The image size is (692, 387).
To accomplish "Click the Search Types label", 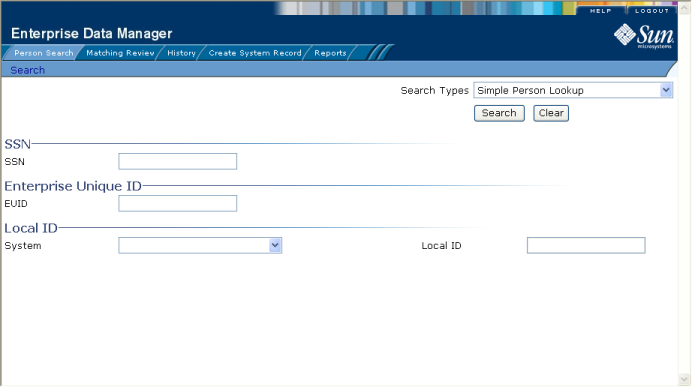I will 434,90.
